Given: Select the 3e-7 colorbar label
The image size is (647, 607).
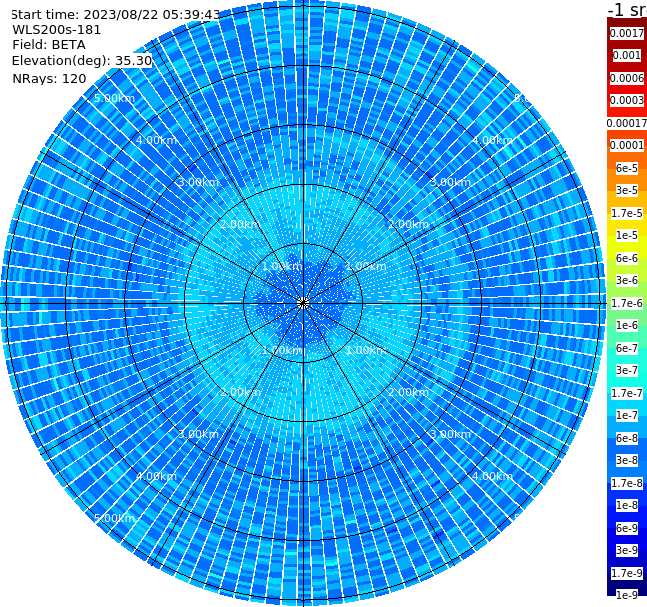Looking at the screenshot, I should pyautogui.click(x=627, y=370).
